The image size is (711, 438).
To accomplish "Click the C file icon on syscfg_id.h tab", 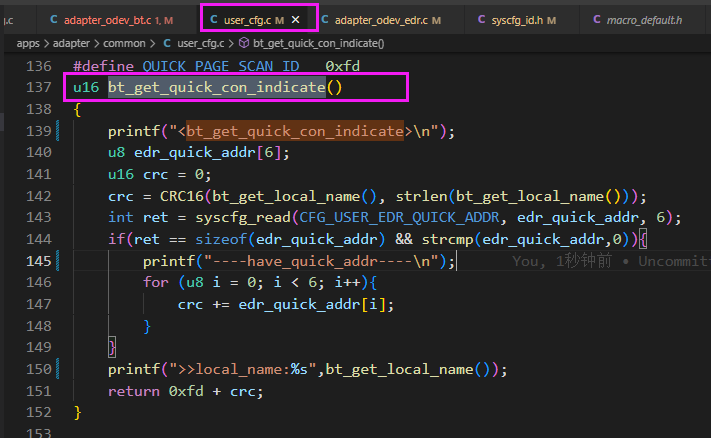I will (482, 19).
